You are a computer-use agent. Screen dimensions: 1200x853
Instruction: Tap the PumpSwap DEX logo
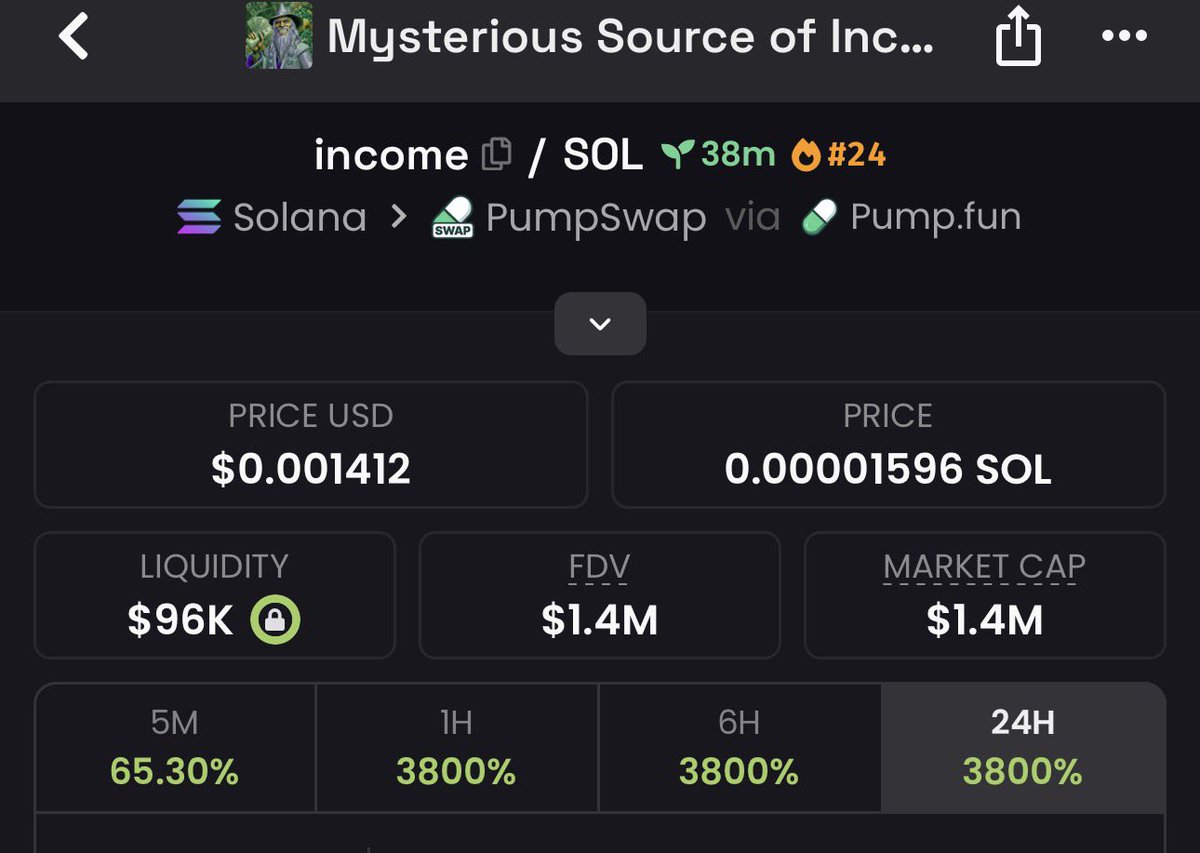pyautogui.click(x=453, y=217)
